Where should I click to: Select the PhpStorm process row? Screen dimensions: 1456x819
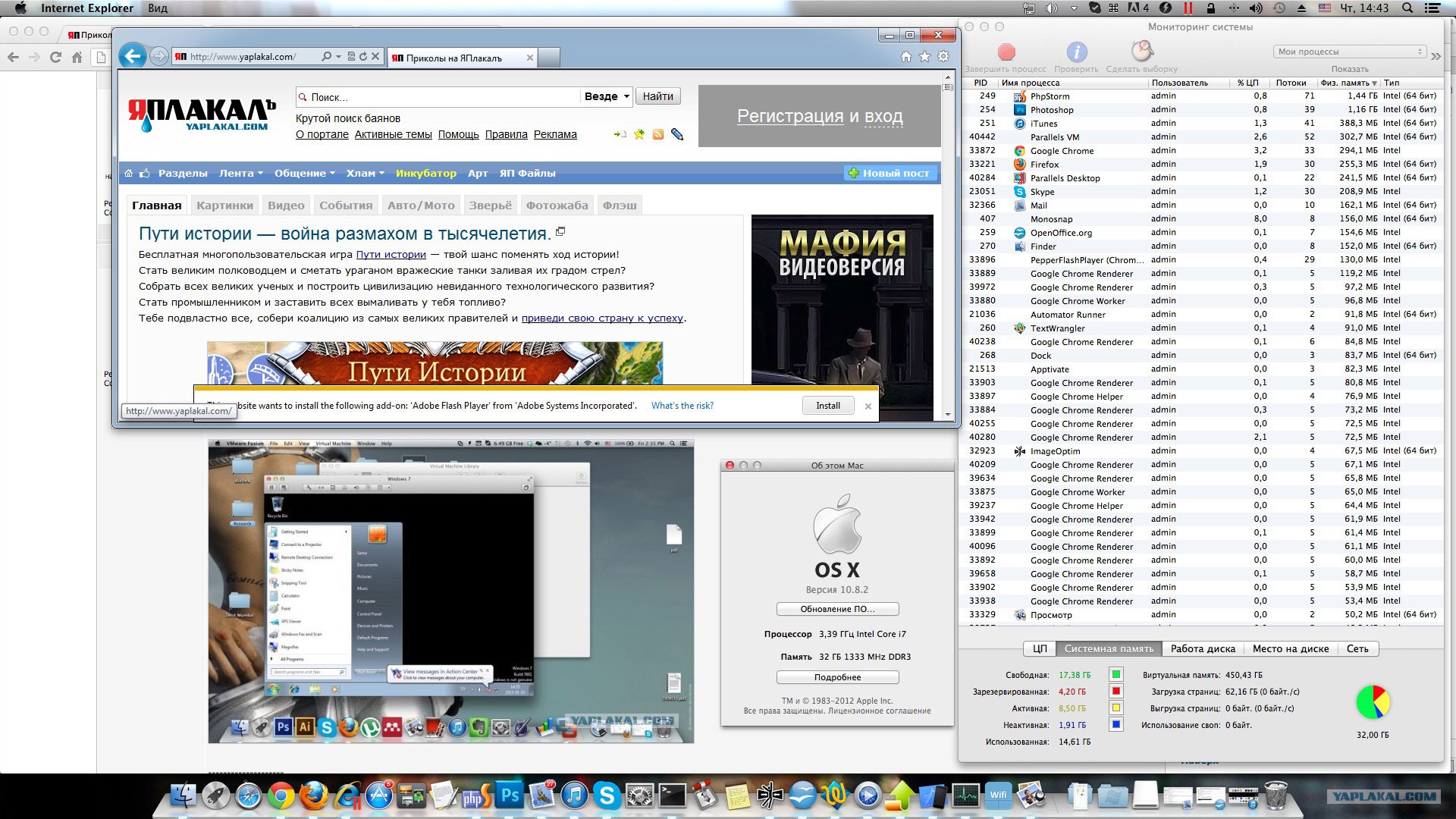1202,96
